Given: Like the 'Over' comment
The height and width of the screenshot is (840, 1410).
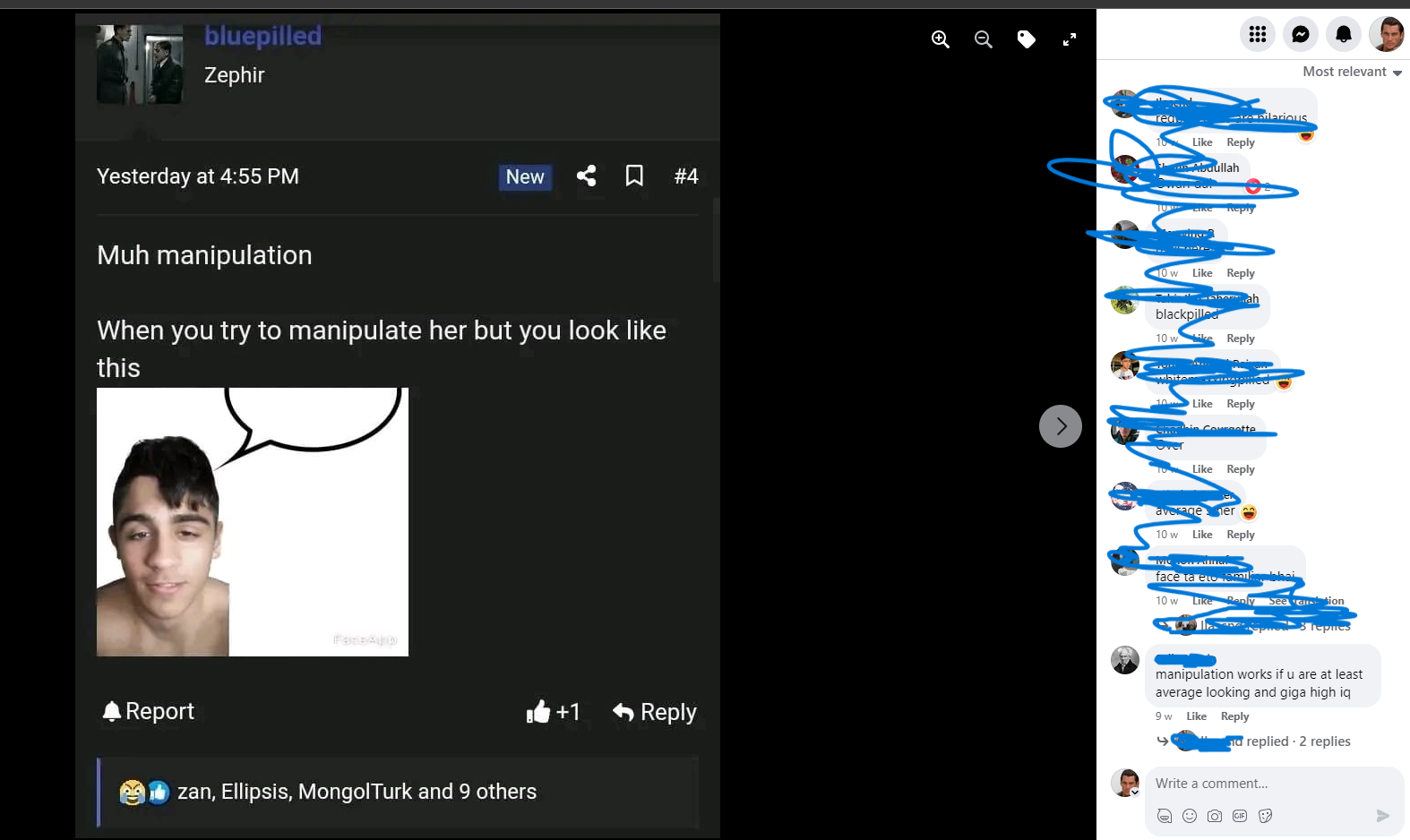Looking at the screenshot, I should [1202, 469].
